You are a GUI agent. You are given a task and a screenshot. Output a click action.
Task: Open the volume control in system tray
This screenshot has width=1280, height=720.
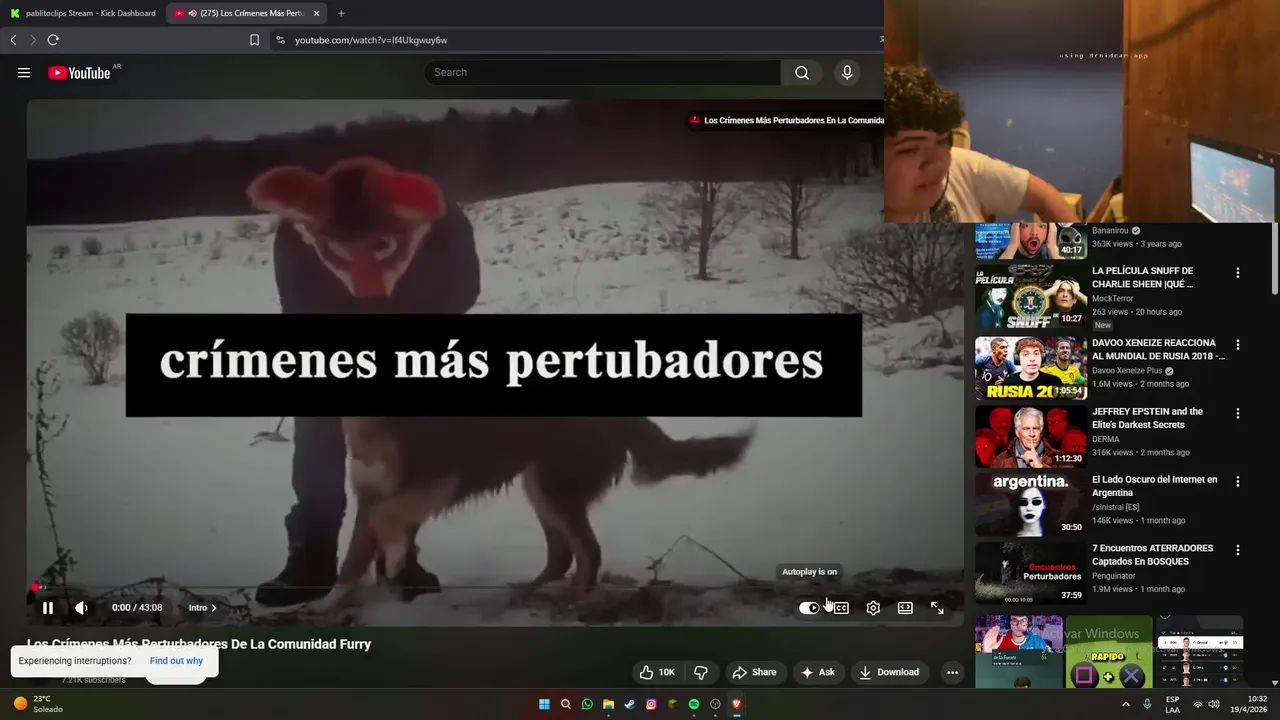pos(1214,704)
